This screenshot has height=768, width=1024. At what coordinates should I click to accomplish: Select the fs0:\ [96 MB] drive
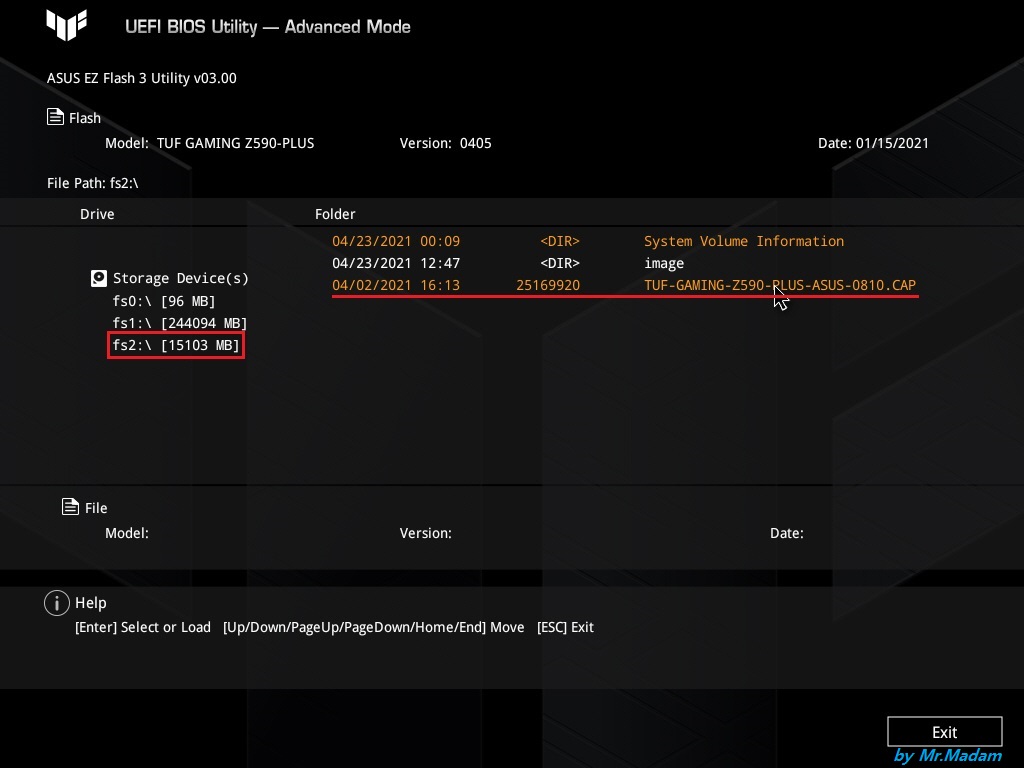(x=164, y=301)
